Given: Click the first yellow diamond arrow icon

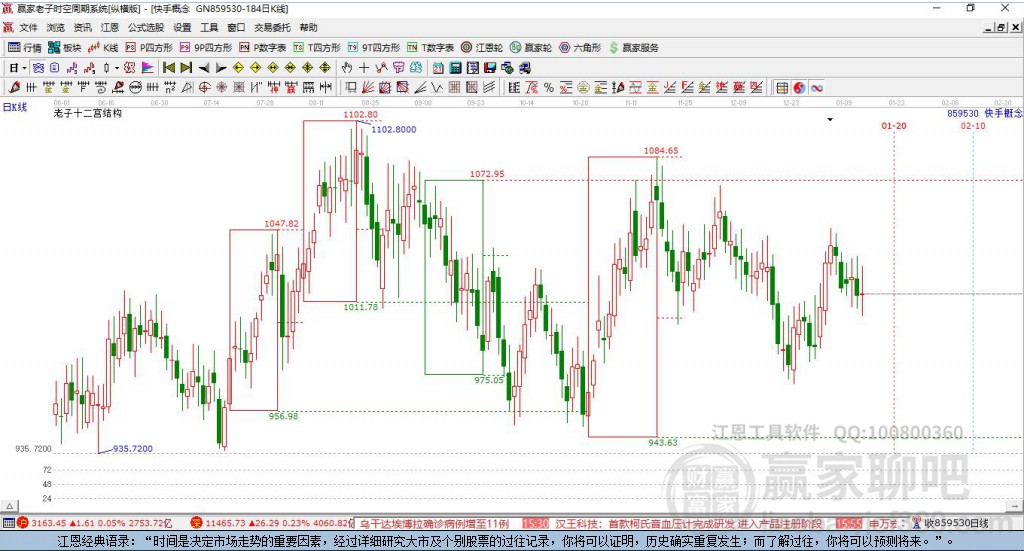Looking at the screenshot, I should (238, 68).
